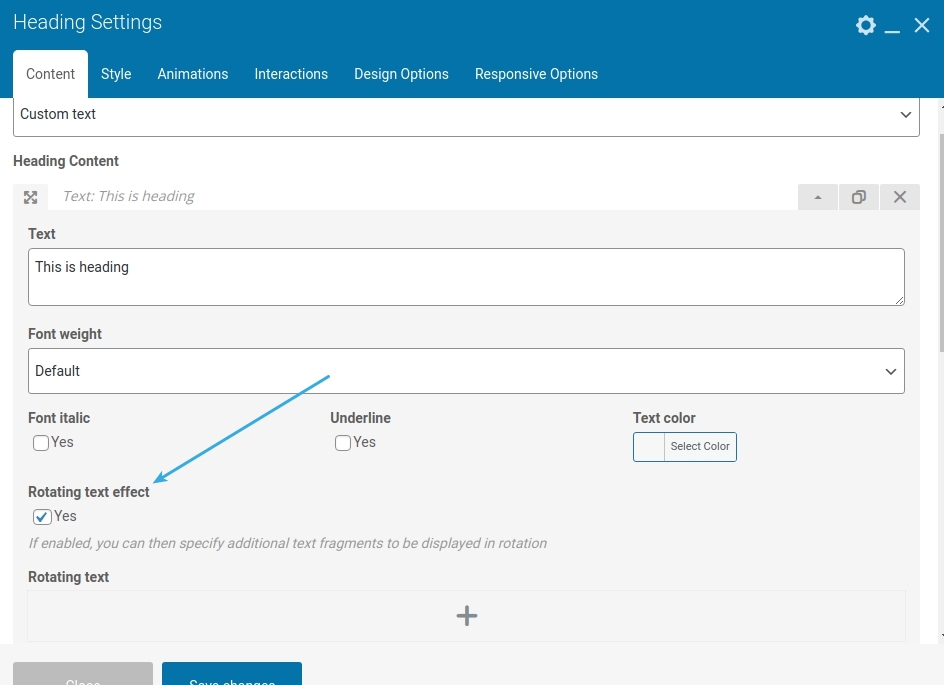944x685 pixels.
Task: Disable the Rotating text effect checkbox
Action: click(42, 517)
